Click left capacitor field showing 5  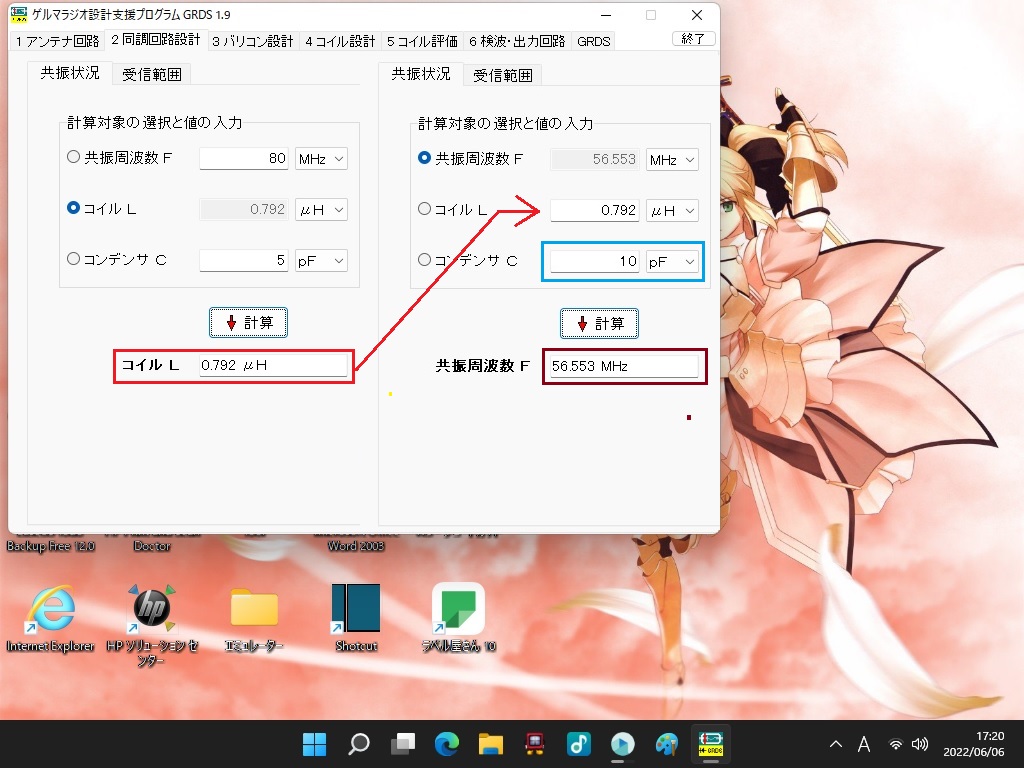click(x=244, y=261)
